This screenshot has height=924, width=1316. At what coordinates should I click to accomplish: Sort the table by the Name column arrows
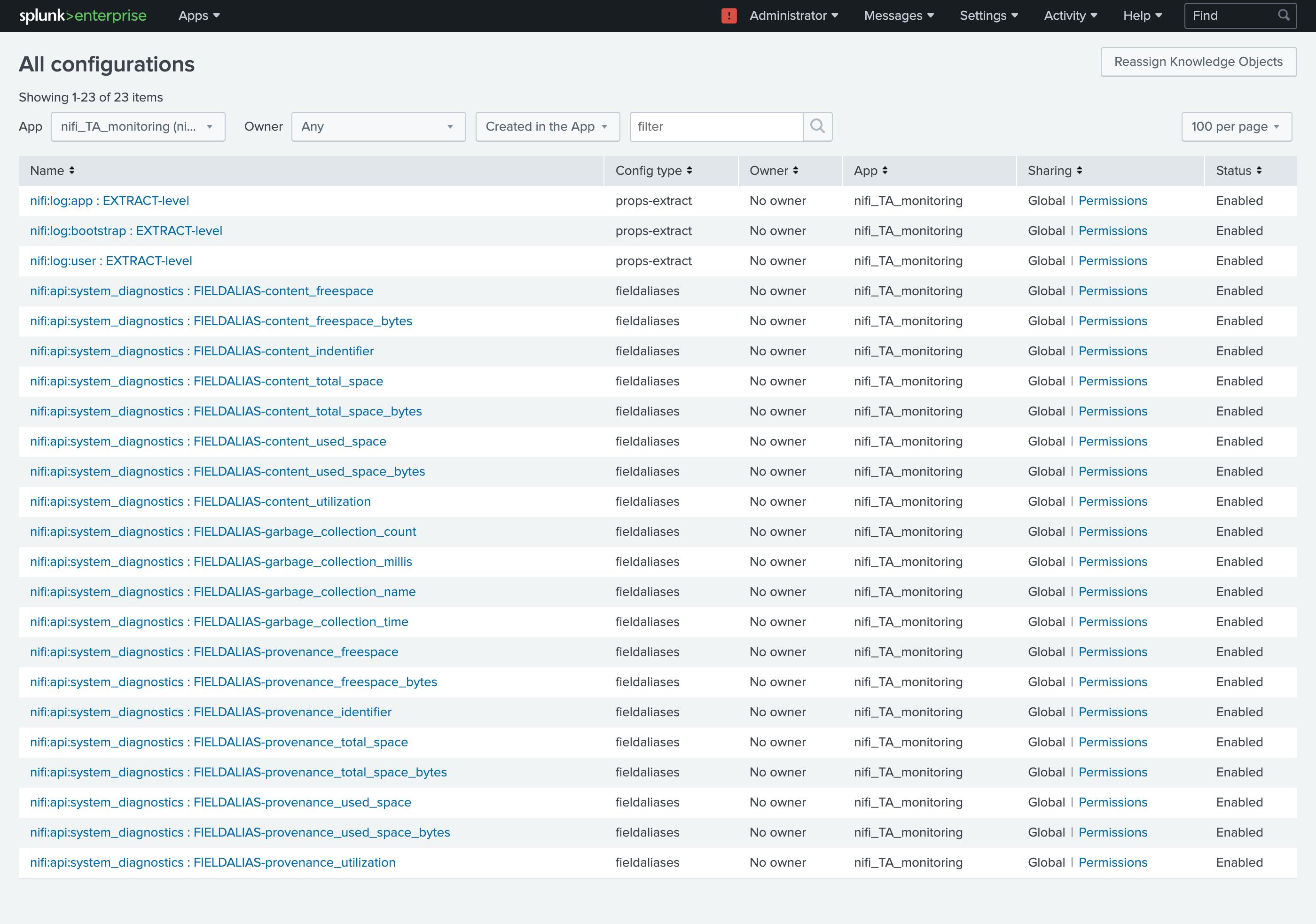click(x=72, y=170)
